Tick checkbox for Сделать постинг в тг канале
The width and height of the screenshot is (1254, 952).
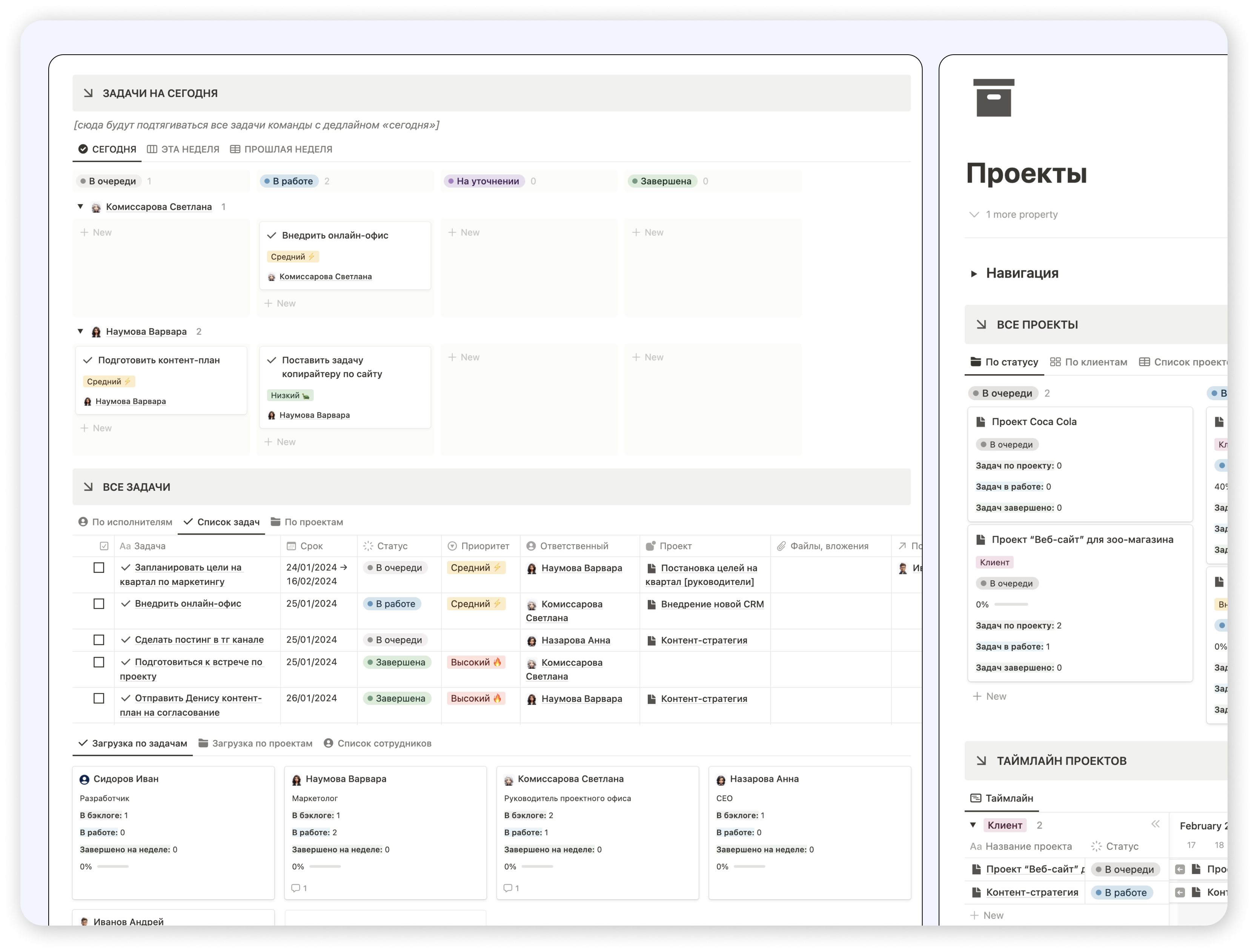[98, 640]
